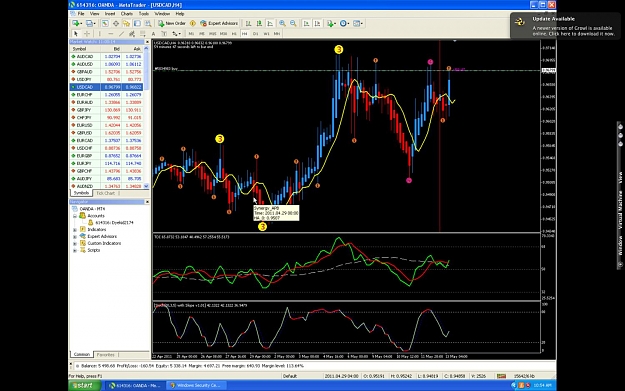
Task: Open the Terminal panel icon
Action: click(x=137, y=24)
